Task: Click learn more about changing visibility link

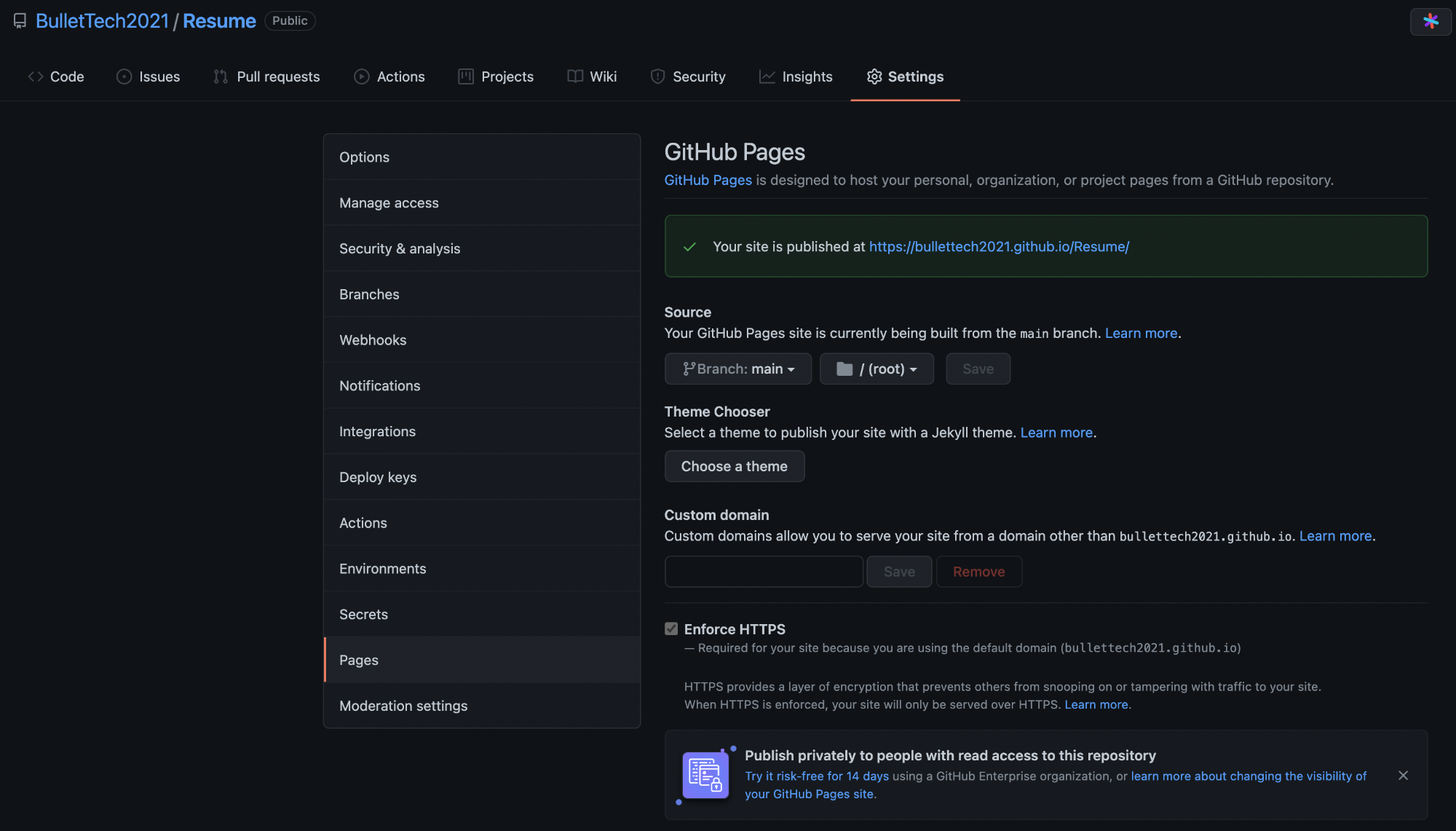Action: 1056,785
